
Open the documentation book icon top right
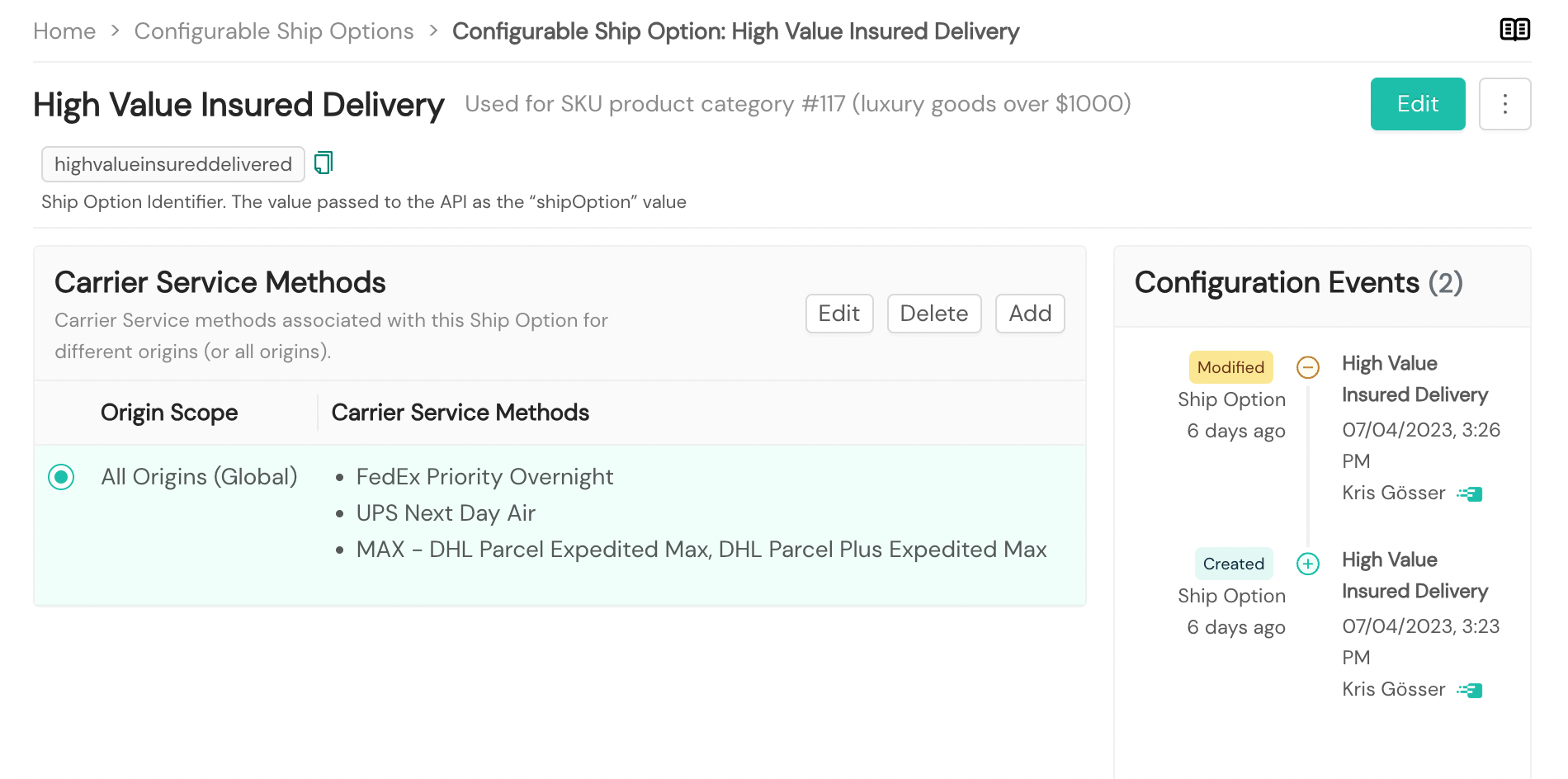click(1514, 30)
